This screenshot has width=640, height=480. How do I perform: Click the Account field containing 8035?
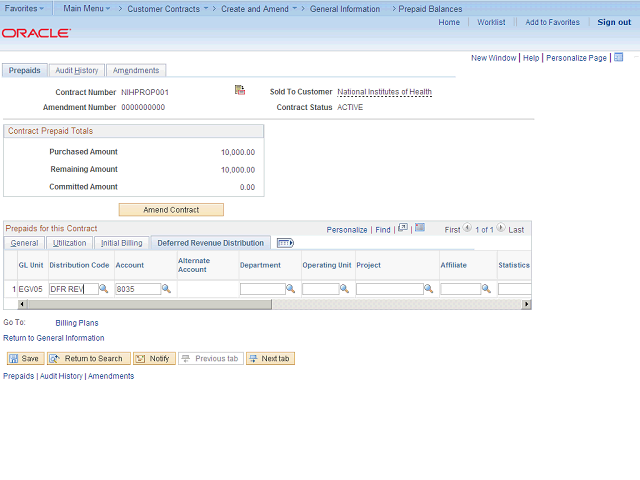click(x=138, y=289)
